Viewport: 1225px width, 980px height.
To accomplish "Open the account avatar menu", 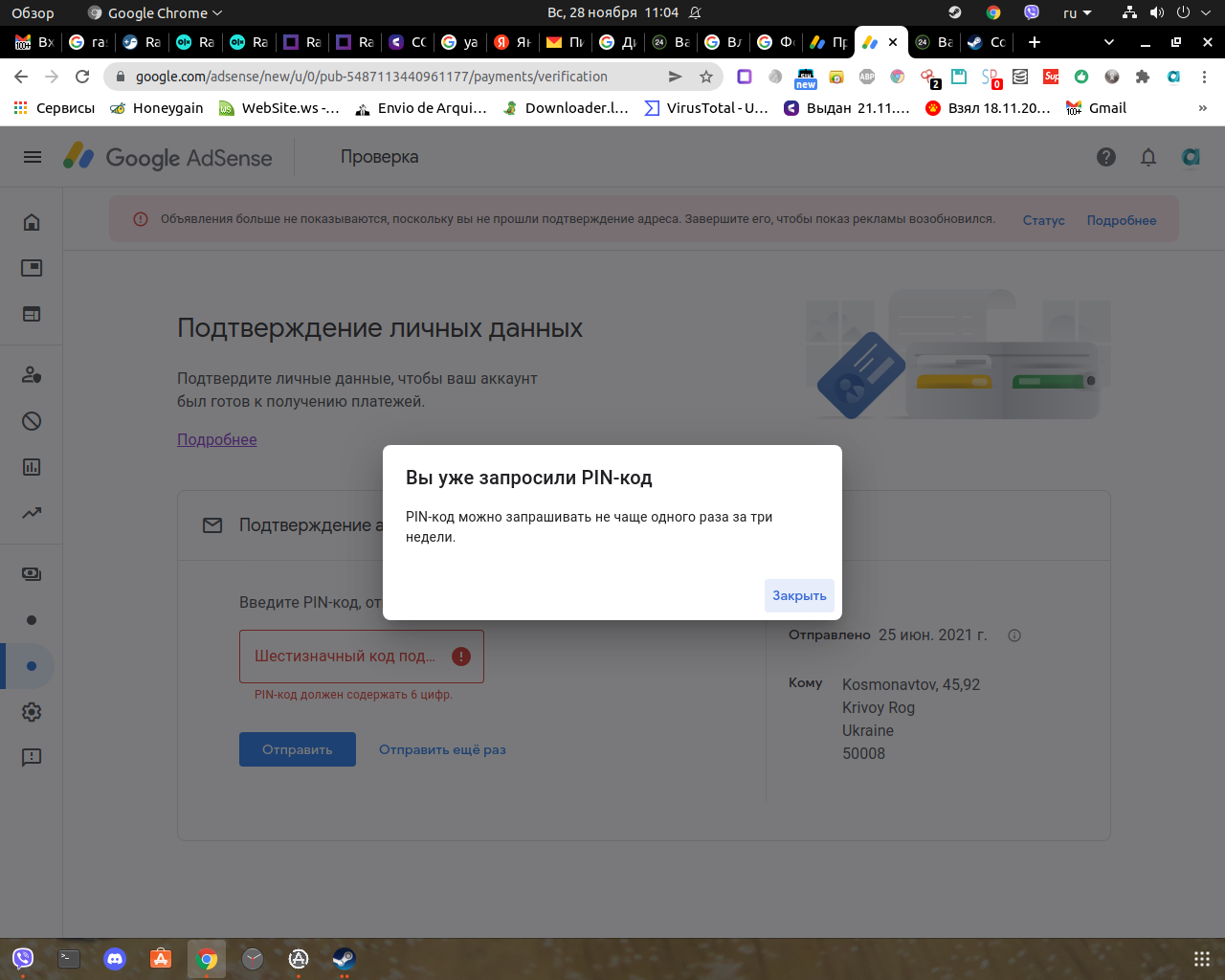I will [x=1191, y=157].
